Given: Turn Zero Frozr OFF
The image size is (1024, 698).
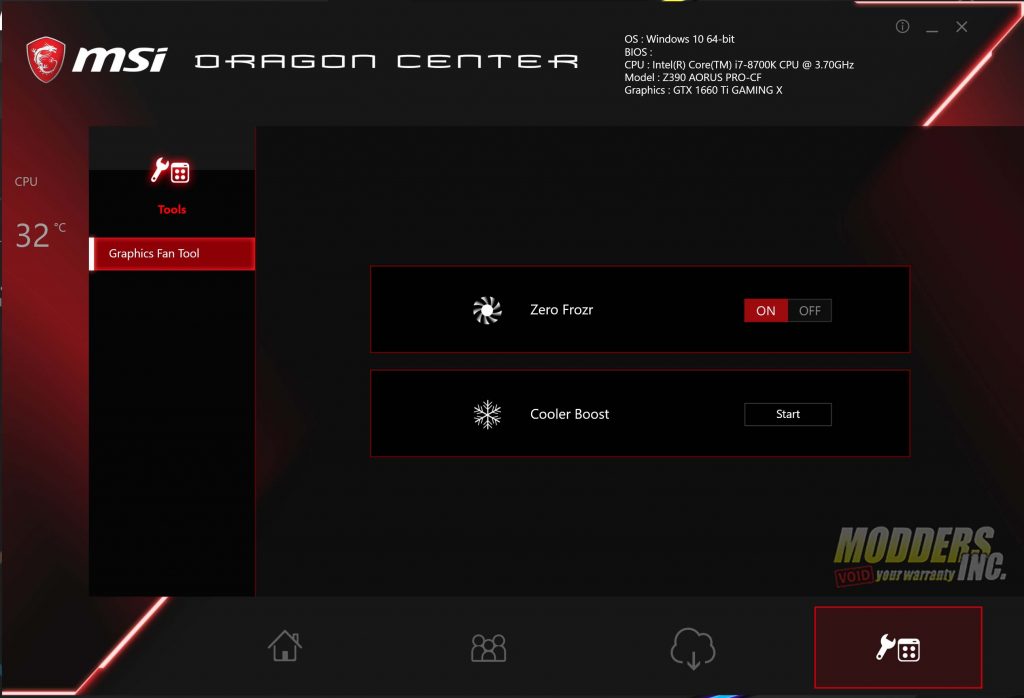Looking at the screenshot, I should click(x=810, y=311).
